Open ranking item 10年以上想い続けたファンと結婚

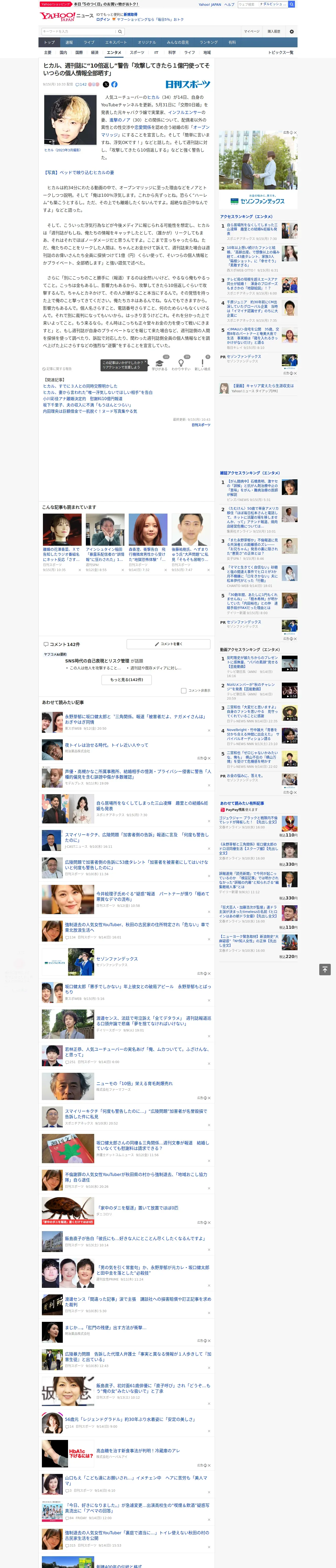[x=253, y=257]
